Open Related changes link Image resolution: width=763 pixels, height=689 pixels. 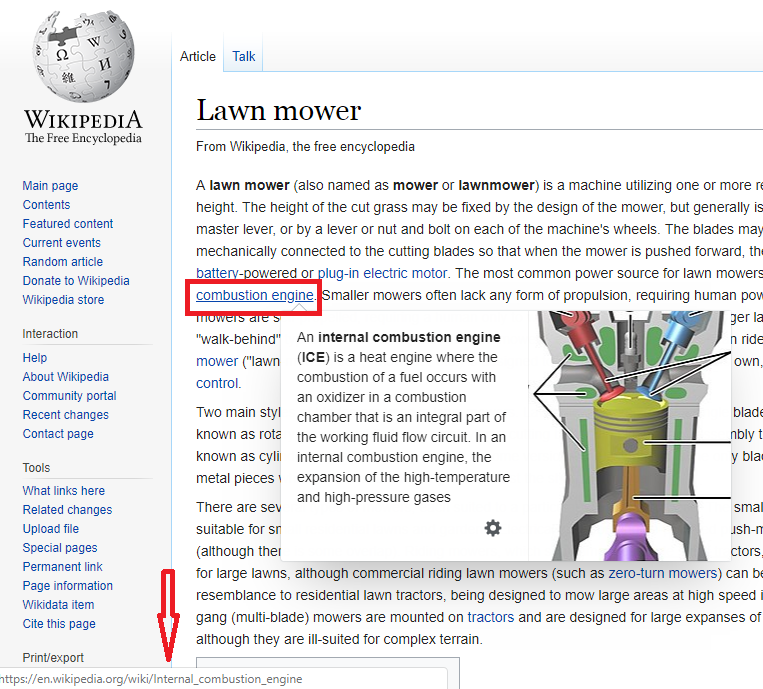pyautogui.click(x=67, y=509)
